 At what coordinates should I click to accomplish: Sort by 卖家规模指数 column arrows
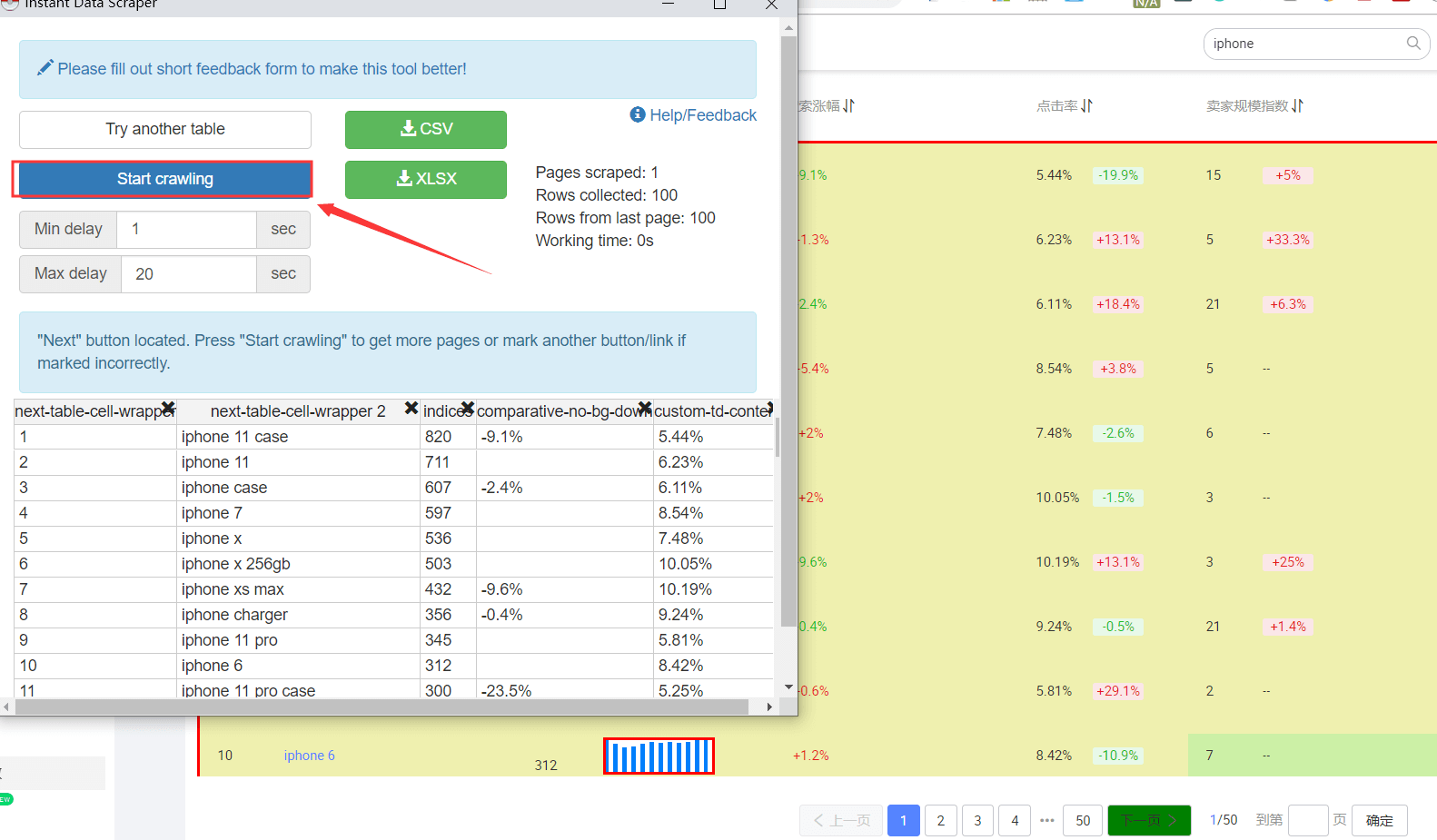[x=1297, y=106]
